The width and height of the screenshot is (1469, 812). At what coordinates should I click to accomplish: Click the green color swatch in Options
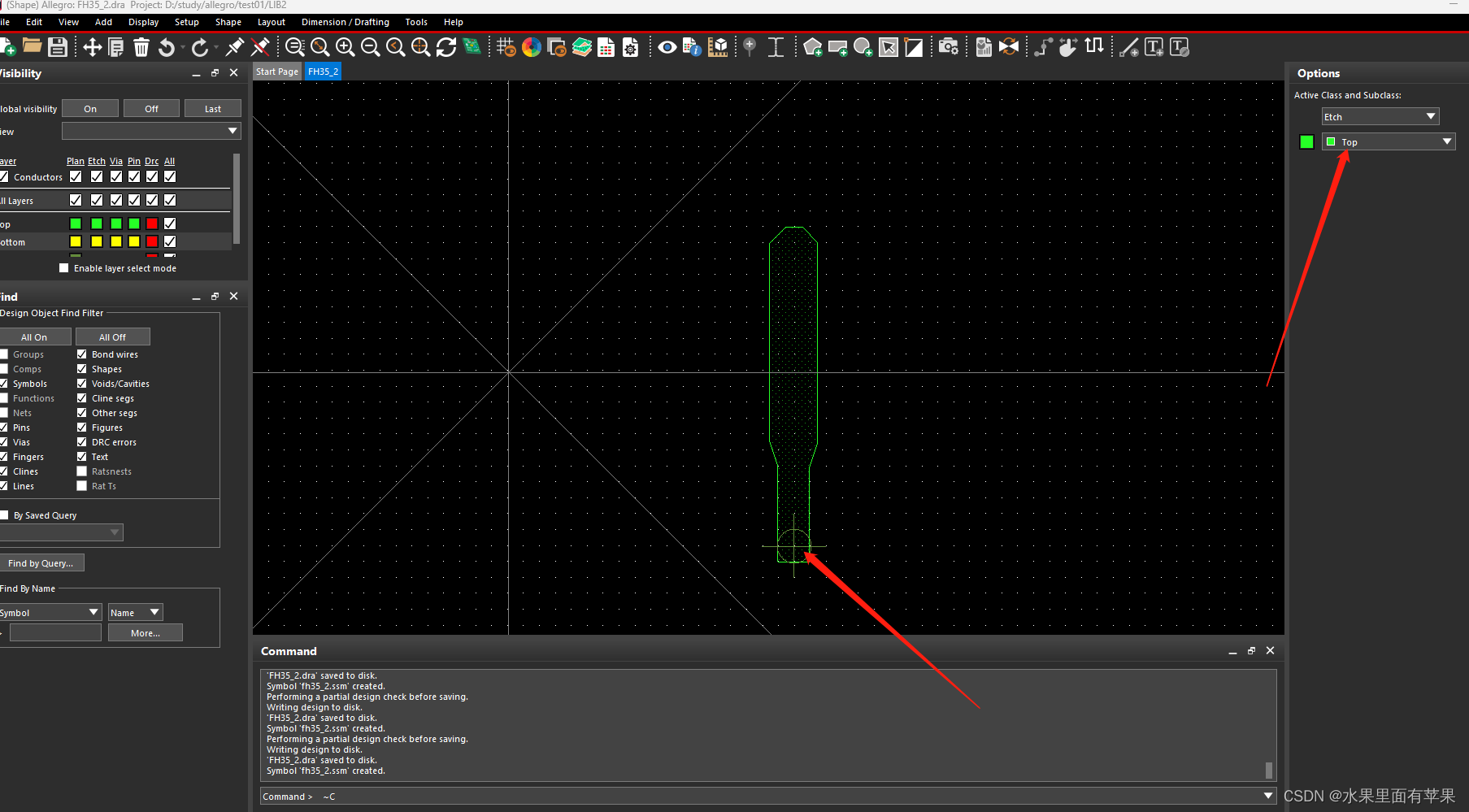pos(1306,142)
